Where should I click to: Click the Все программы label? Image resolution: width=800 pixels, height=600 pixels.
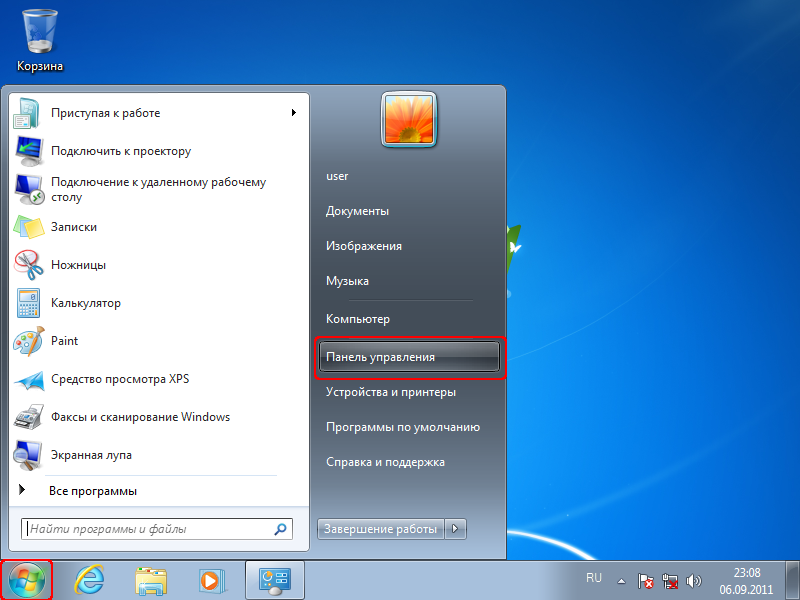pos(93,491)
